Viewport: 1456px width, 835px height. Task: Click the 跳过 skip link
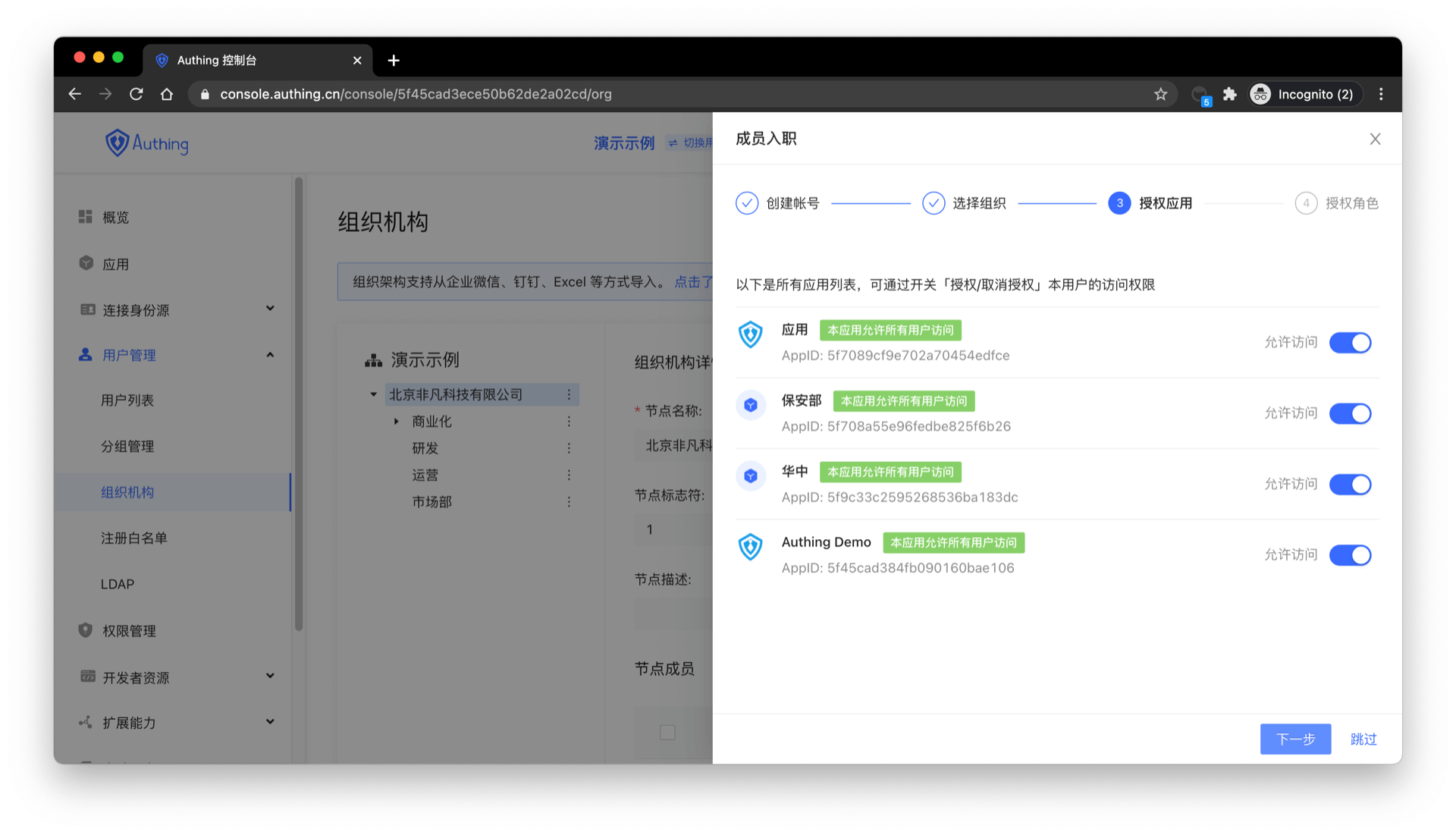[1363, 739]
